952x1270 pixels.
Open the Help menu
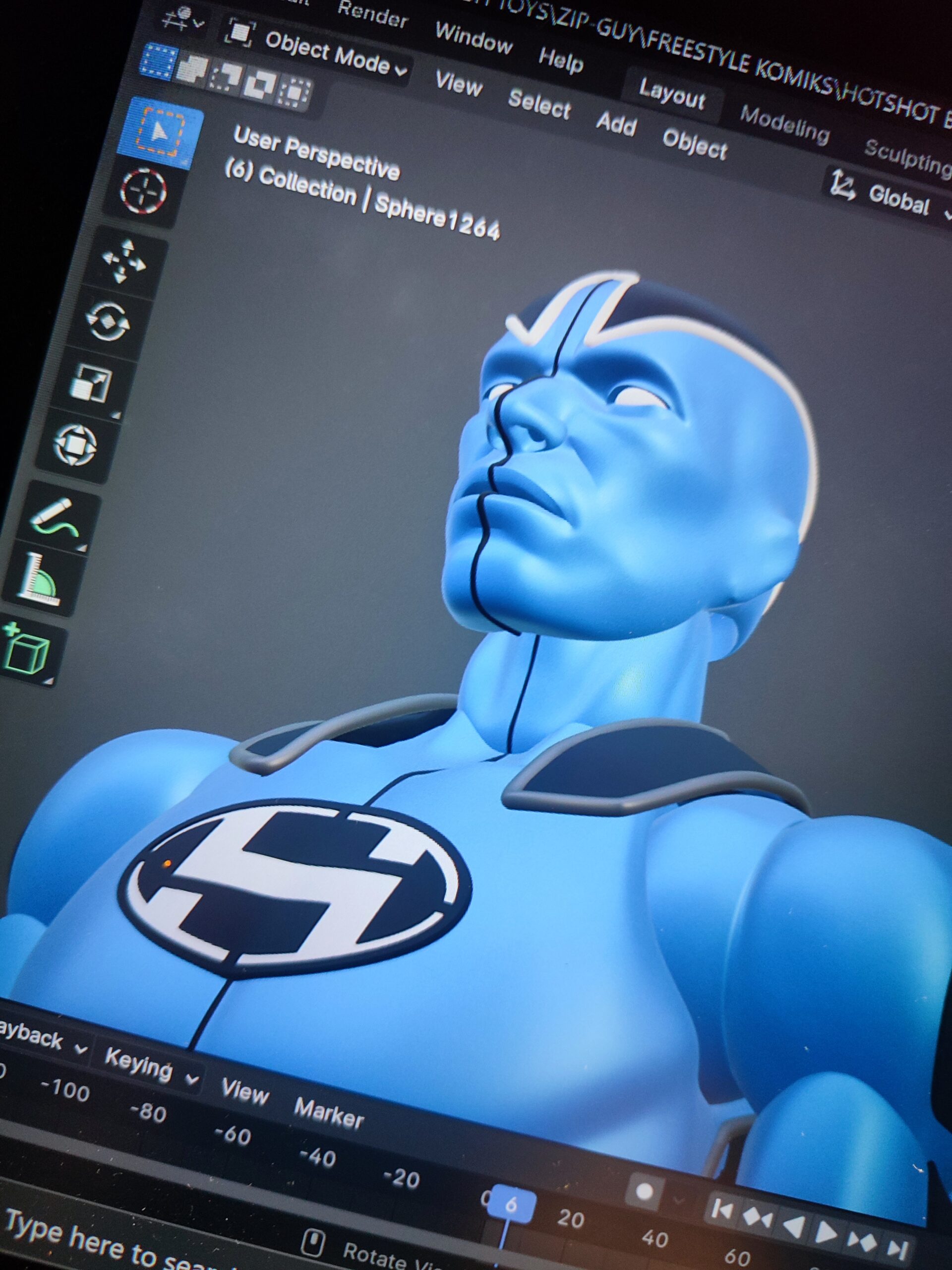tap(561, 60)
